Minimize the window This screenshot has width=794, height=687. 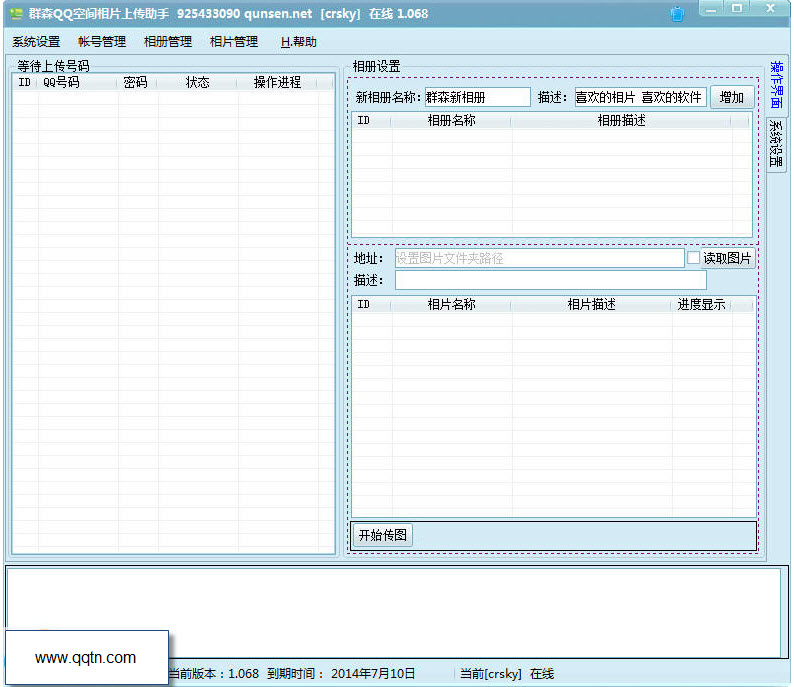(x=711, y=9)
